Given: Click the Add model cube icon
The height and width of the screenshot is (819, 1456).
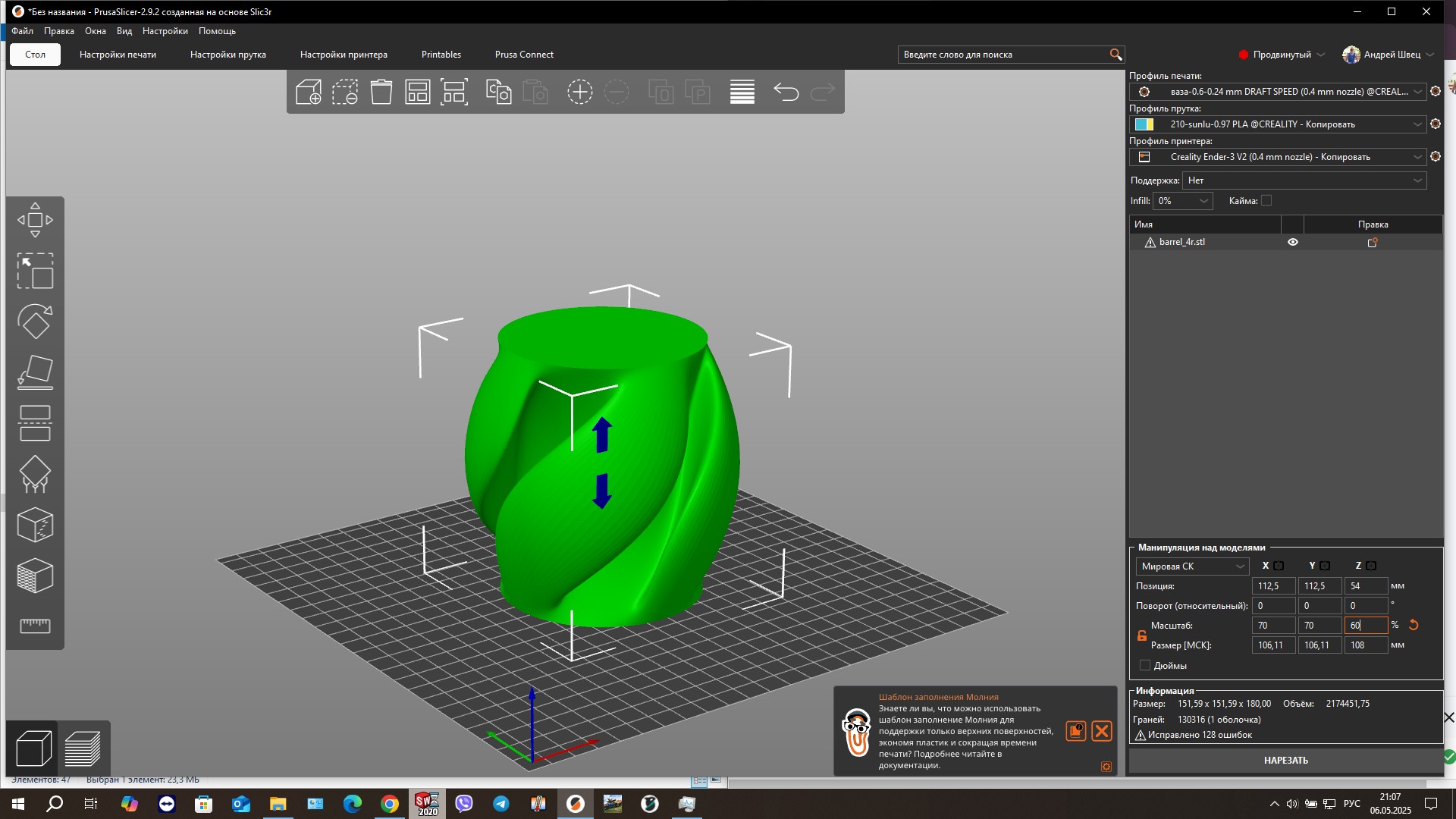Looking at the screenshot, I should (308, 92).
